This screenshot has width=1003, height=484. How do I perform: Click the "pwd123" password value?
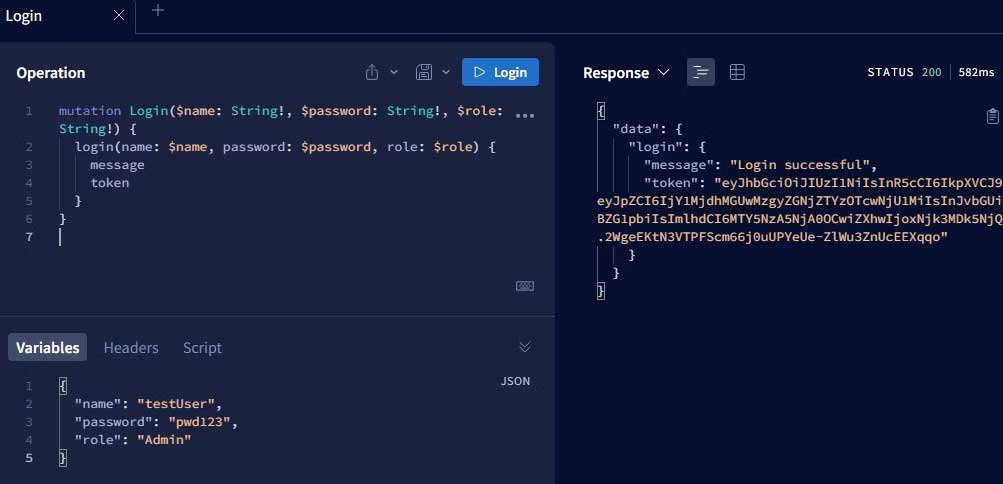coord(199,422)
